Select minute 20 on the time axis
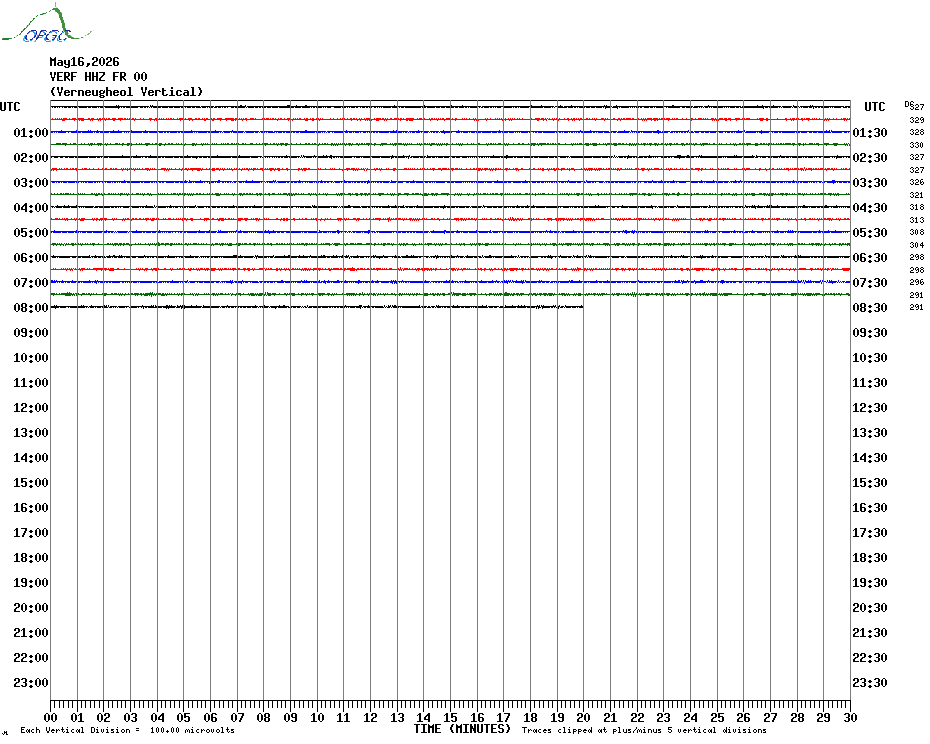Viewport: 930px width, 744px height. pos(584,717)
